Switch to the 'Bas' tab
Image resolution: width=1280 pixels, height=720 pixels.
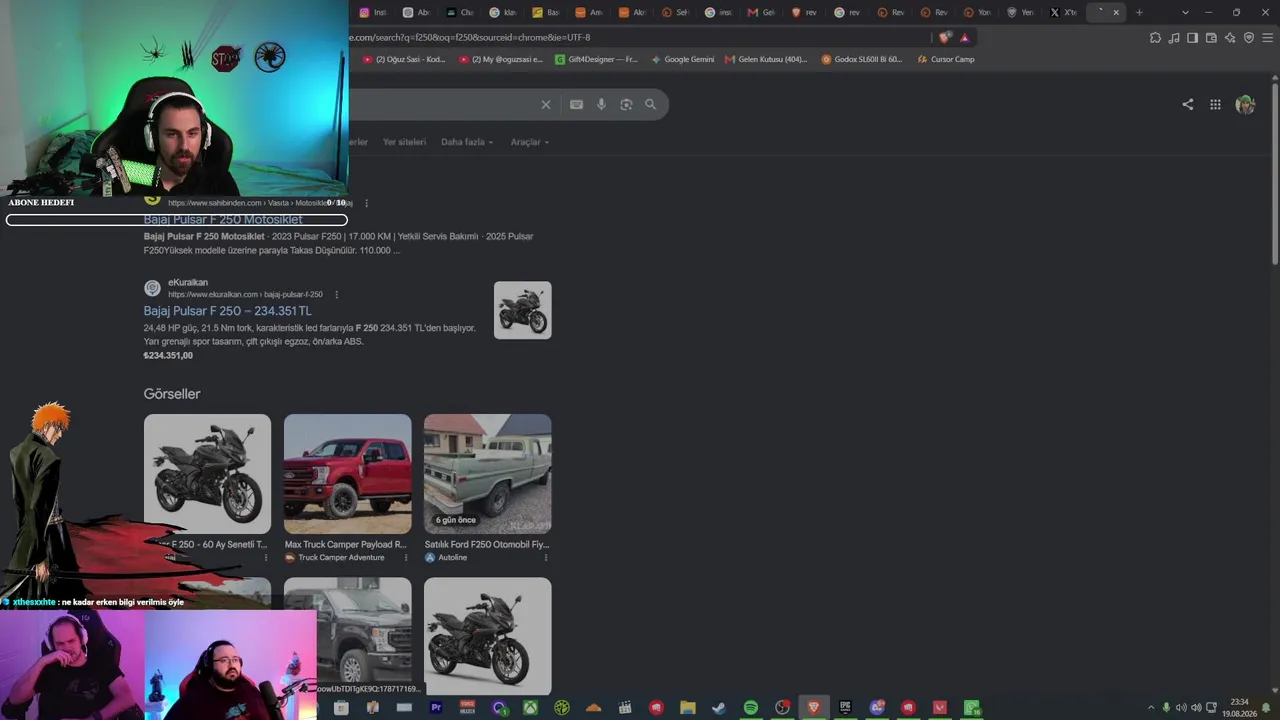coord(545,12)
